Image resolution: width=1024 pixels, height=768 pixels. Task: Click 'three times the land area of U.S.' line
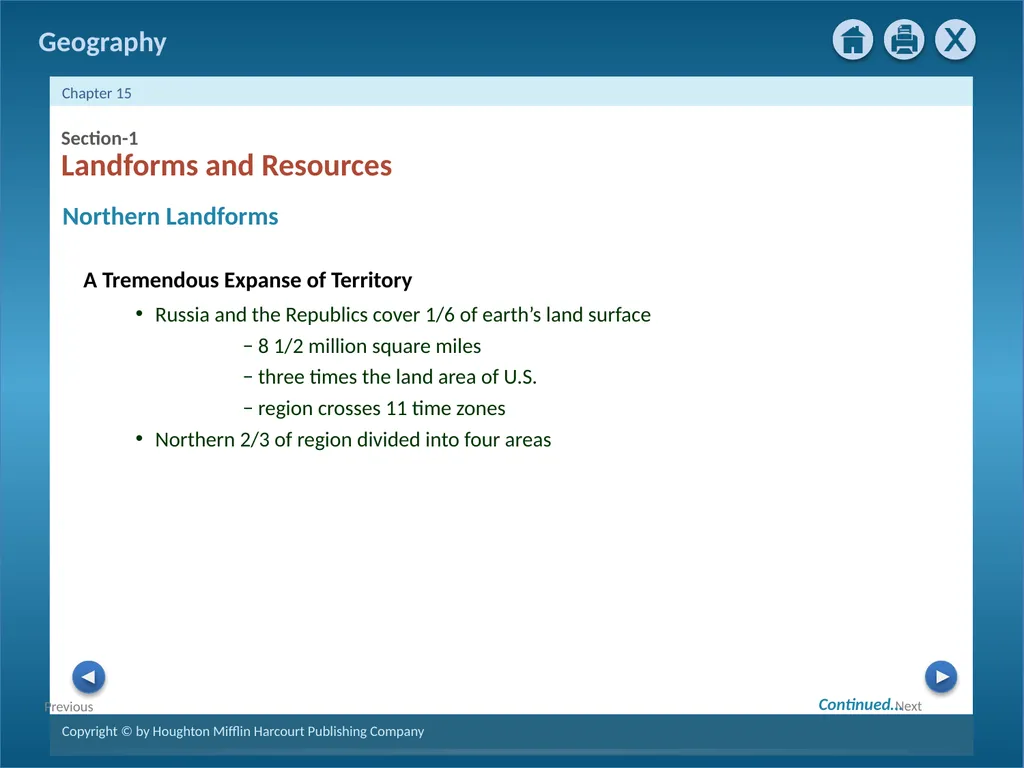tap(397, 377)
